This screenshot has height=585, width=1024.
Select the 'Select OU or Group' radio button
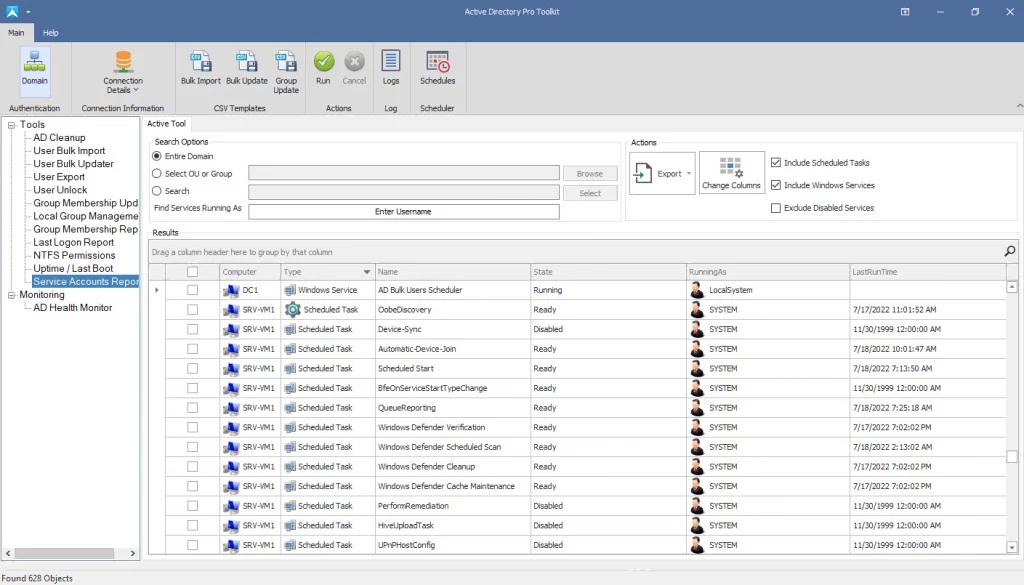click(157, 174)
